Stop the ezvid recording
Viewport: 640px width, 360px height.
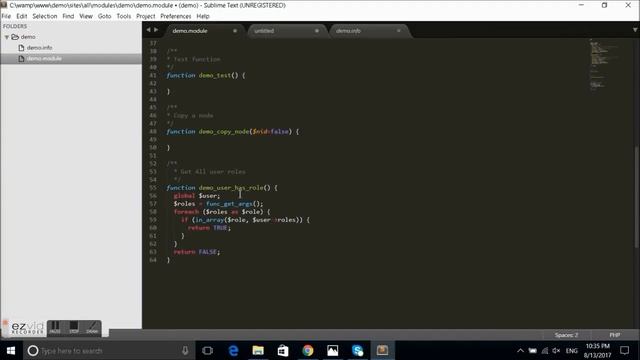point(73,328)
